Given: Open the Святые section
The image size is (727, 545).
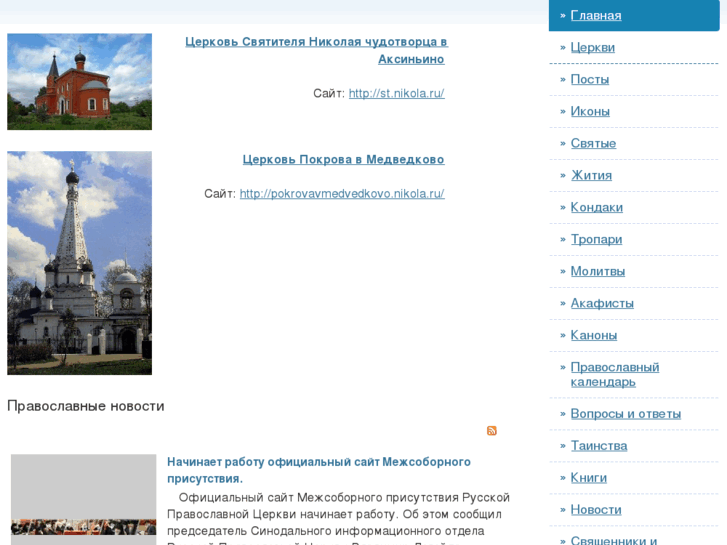Looking at the screenshot, I should 593,143.
